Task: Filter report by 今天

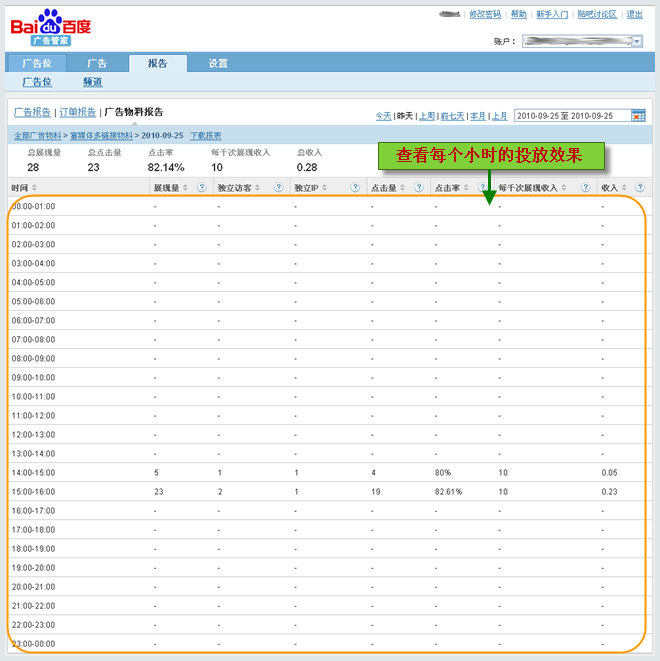Action: tap(384, 116)
